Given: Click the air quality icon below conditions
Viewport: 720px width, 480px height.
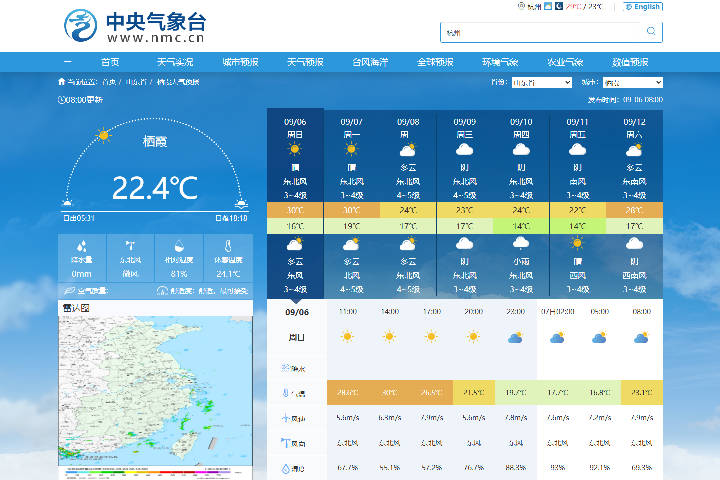Looking at the screenshot, I should pos(69,291).
